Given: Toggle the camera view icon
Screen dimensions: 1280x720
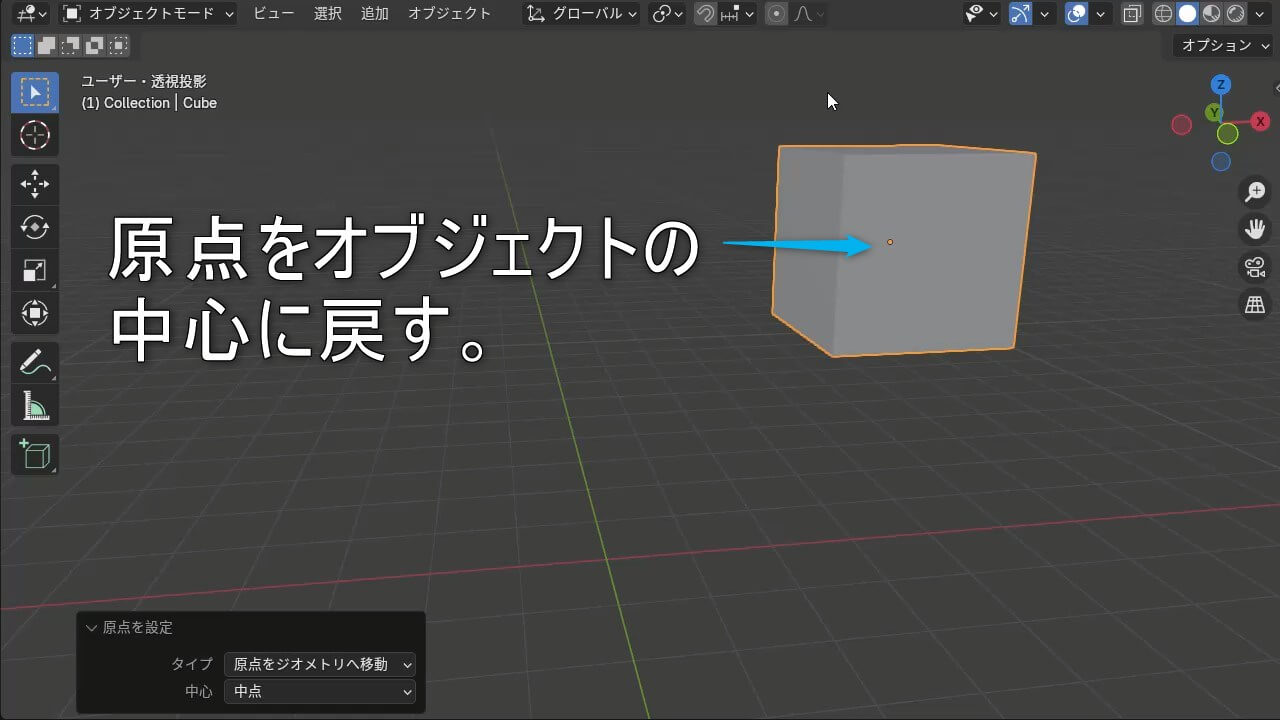Looking at the screenshot, I should (1255, 267).
